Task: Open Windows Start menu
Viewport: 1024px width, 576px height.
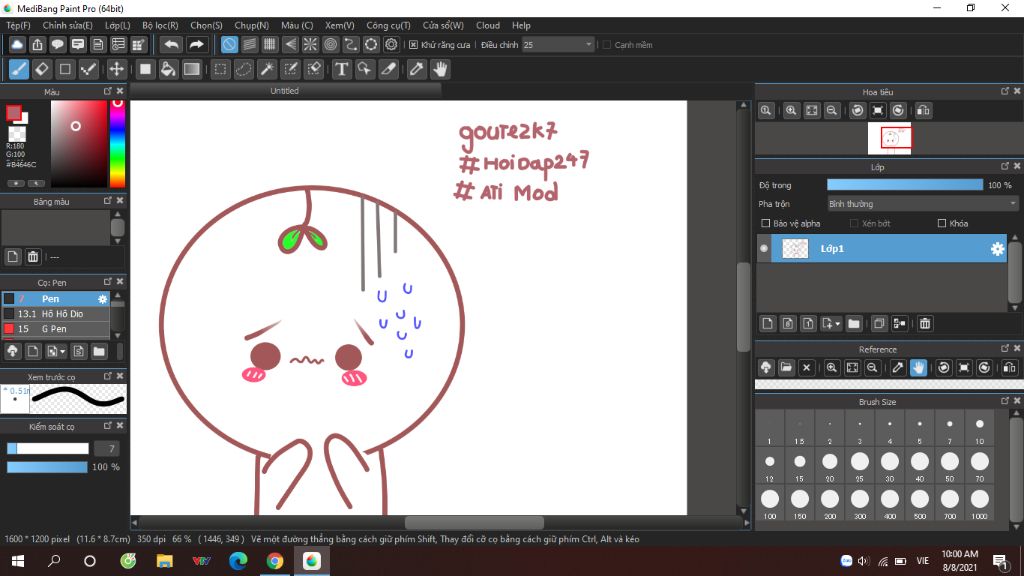Action: coord(18,561)
